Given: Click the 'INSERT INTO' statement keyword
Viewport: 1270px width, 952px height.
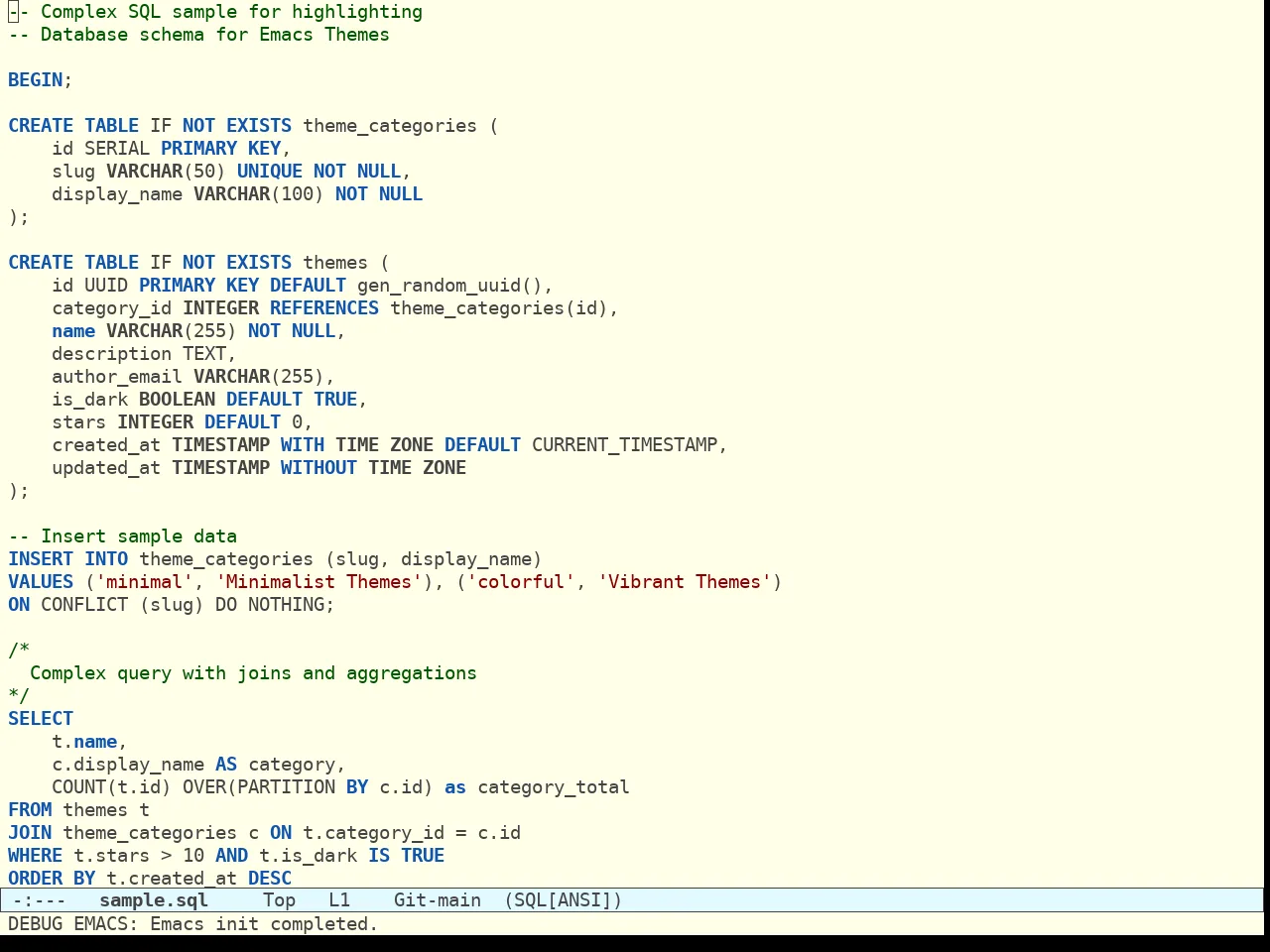Looking at the screenshot, I should tap(68, 559).
